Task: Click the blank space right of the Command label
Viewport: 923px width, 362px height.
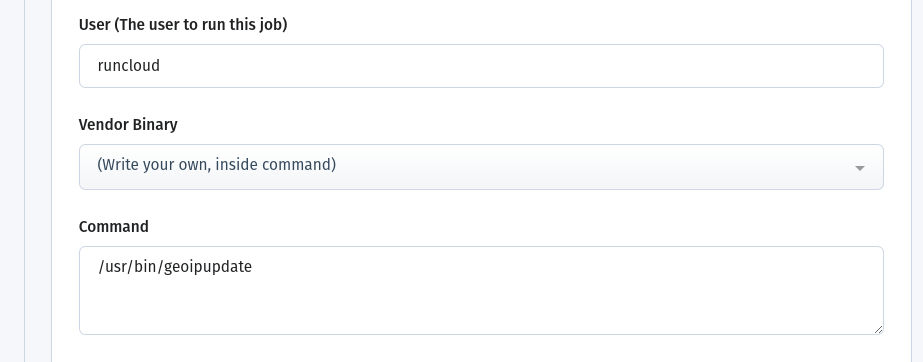Action: [x=512, y=227]
